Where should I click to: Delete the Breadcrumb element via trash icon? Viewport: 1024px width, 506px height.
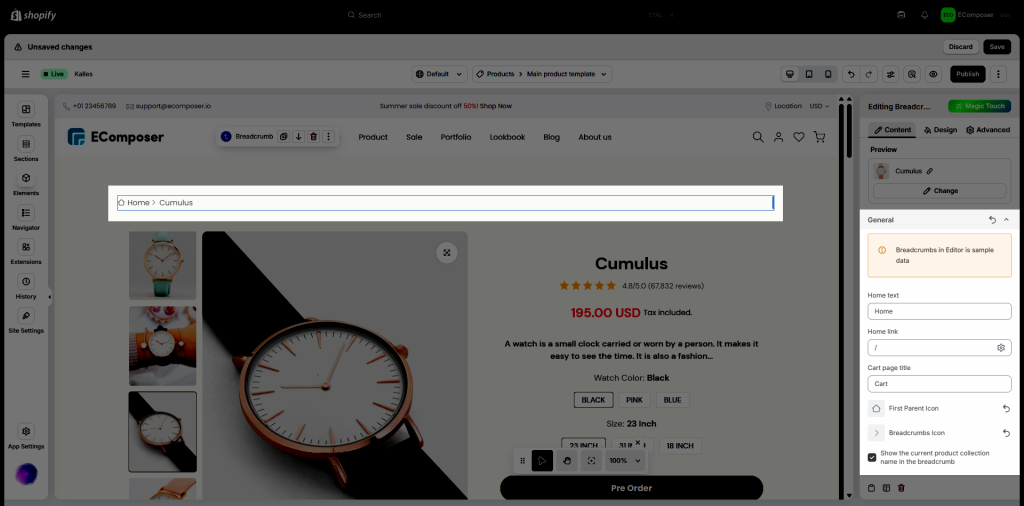[x=313, y=136]
